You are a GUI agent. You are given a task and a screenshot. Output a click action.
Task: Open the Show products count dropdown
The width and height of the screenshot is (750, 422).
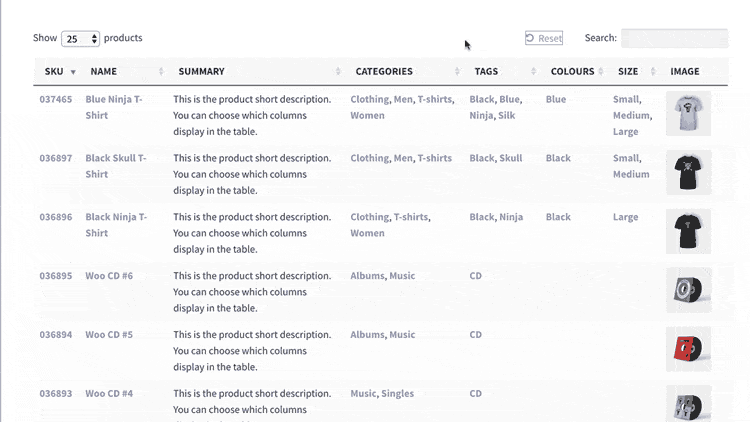point(80,38)
